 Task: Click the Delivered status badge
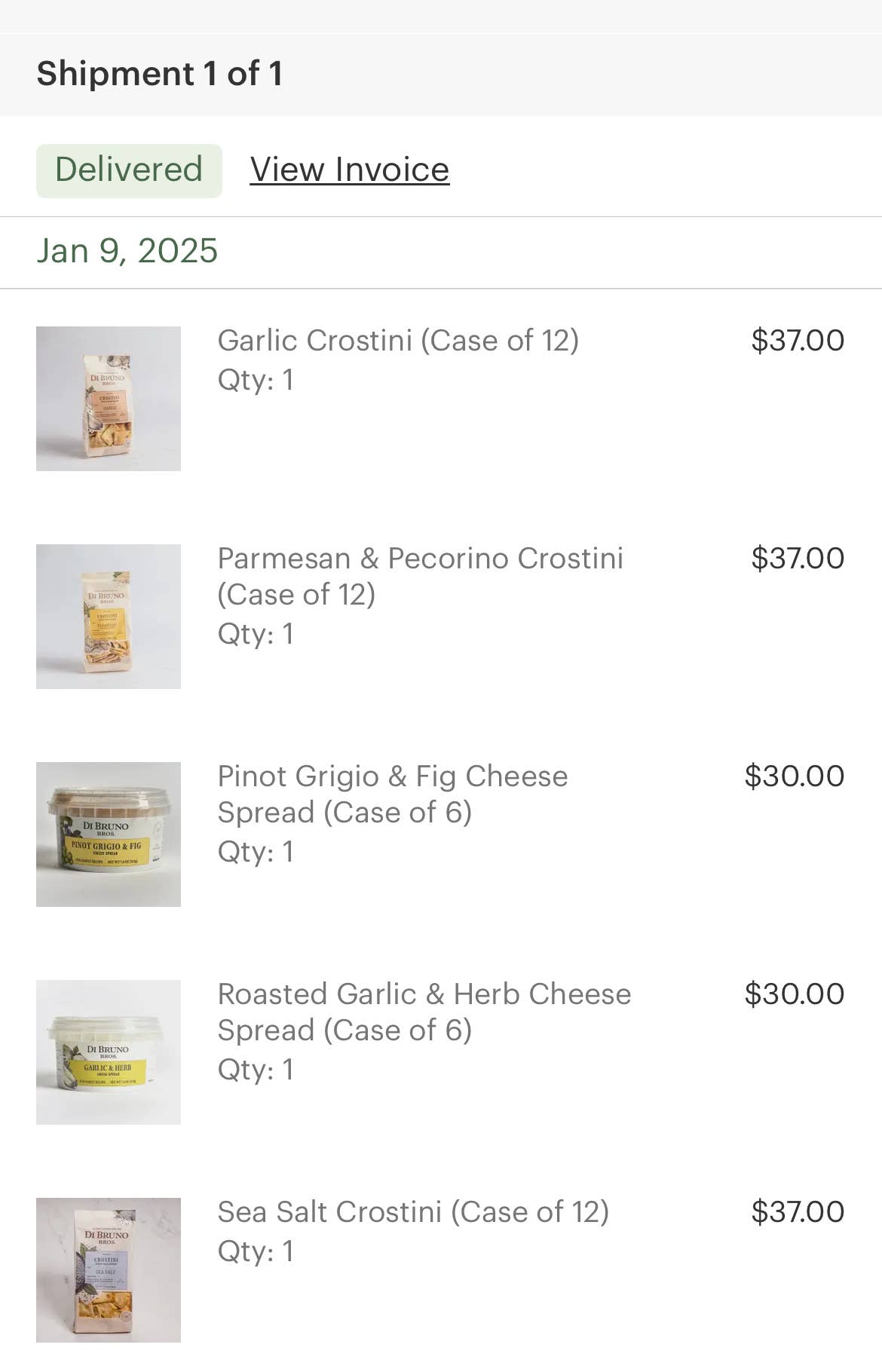point(129,170)
